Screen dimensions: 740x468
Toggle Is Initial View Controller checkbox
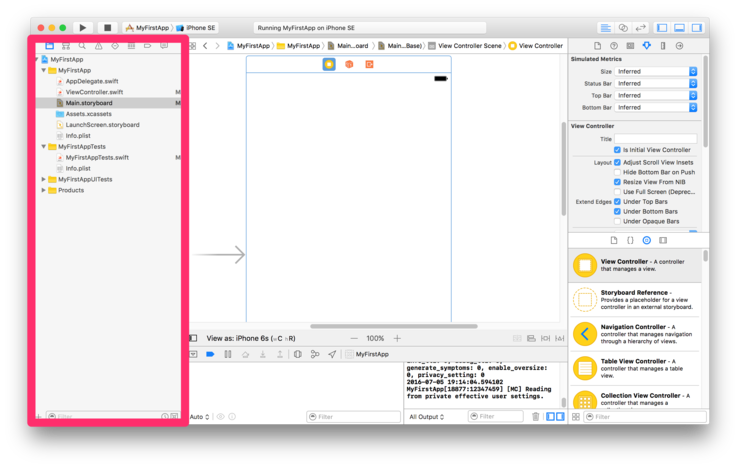coord(617,150)
